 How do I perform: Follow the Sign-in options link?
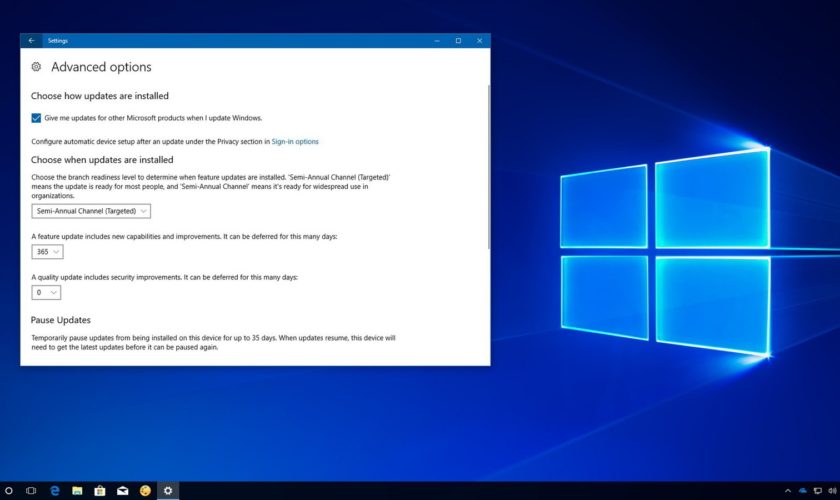click(295, 142)
